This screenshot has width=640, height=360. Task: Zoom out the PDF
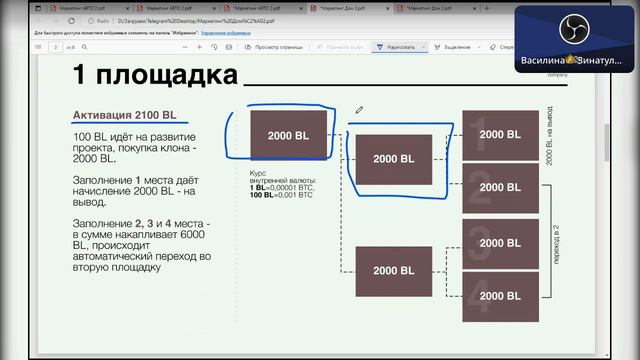[185, 47]
